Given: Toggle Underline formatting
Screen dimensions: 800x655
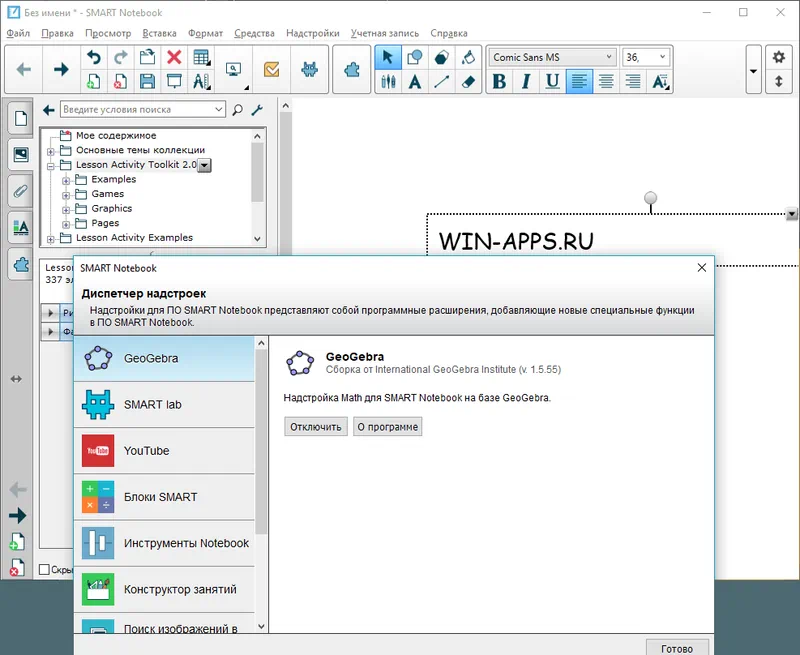Looking at the screenshot, I should tap(553, 81).
